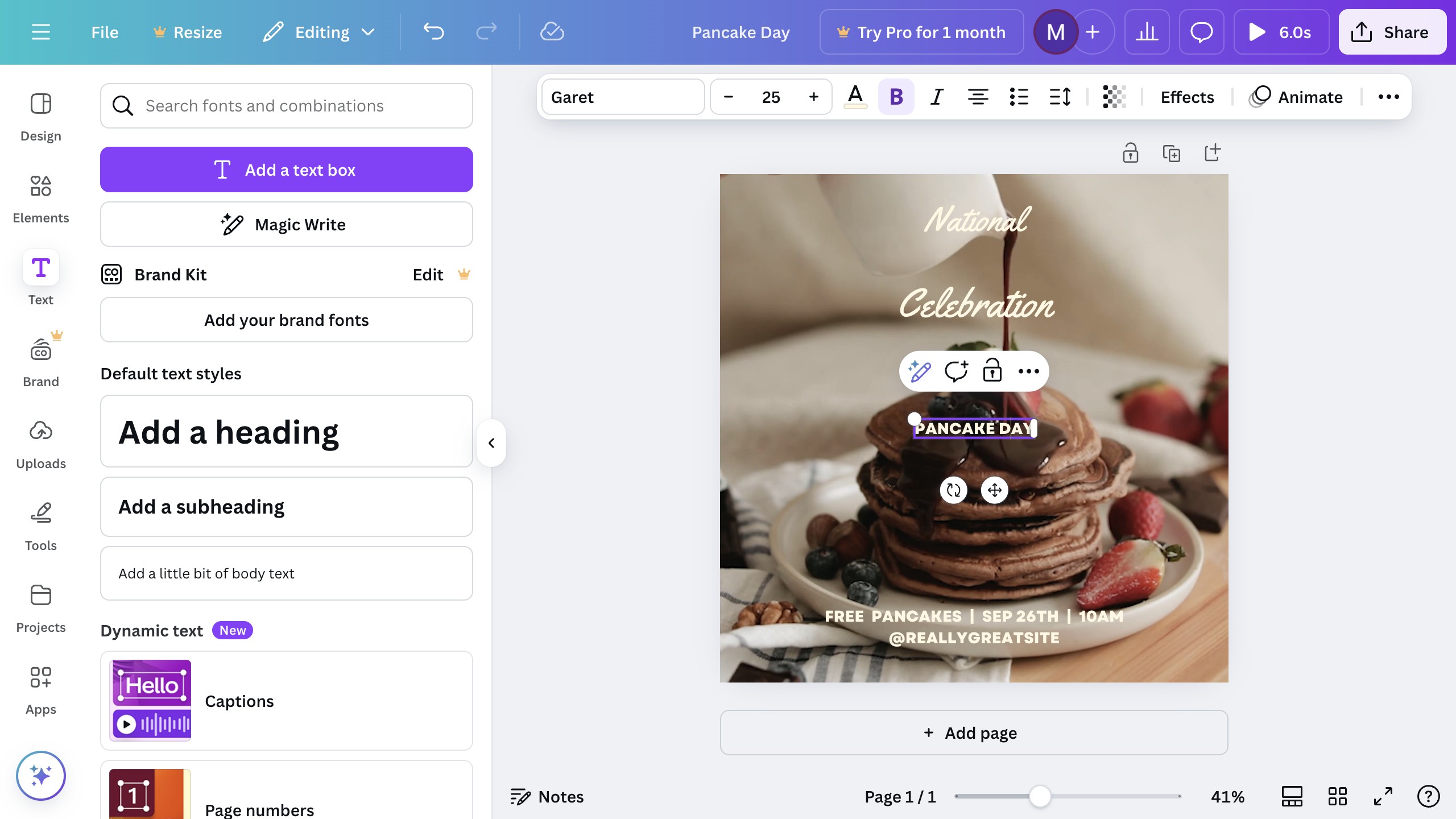Open more toolbar options ellipsis
Viewport: 1456px width, 819px height.
[x=1388, y=97]
